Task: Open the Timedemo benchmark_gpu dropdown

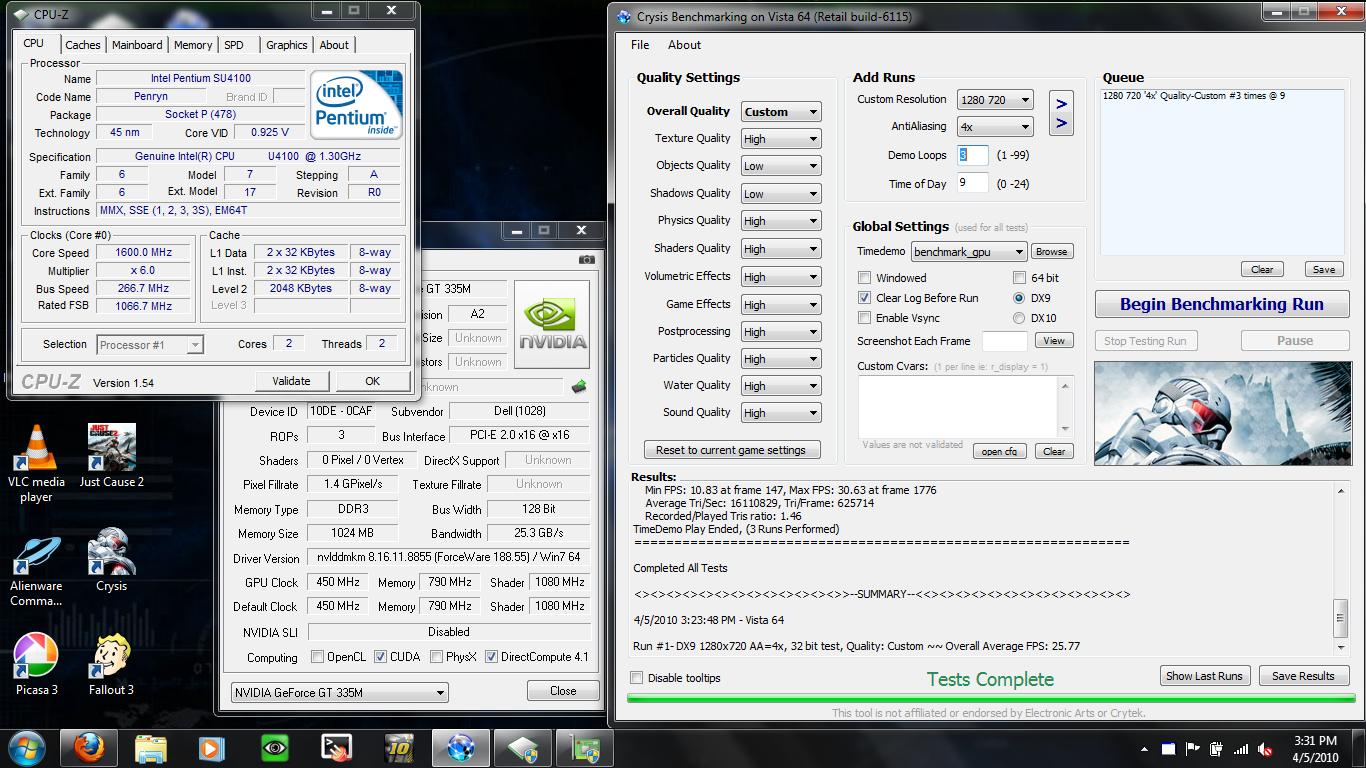Action: (x=968, y=252)
